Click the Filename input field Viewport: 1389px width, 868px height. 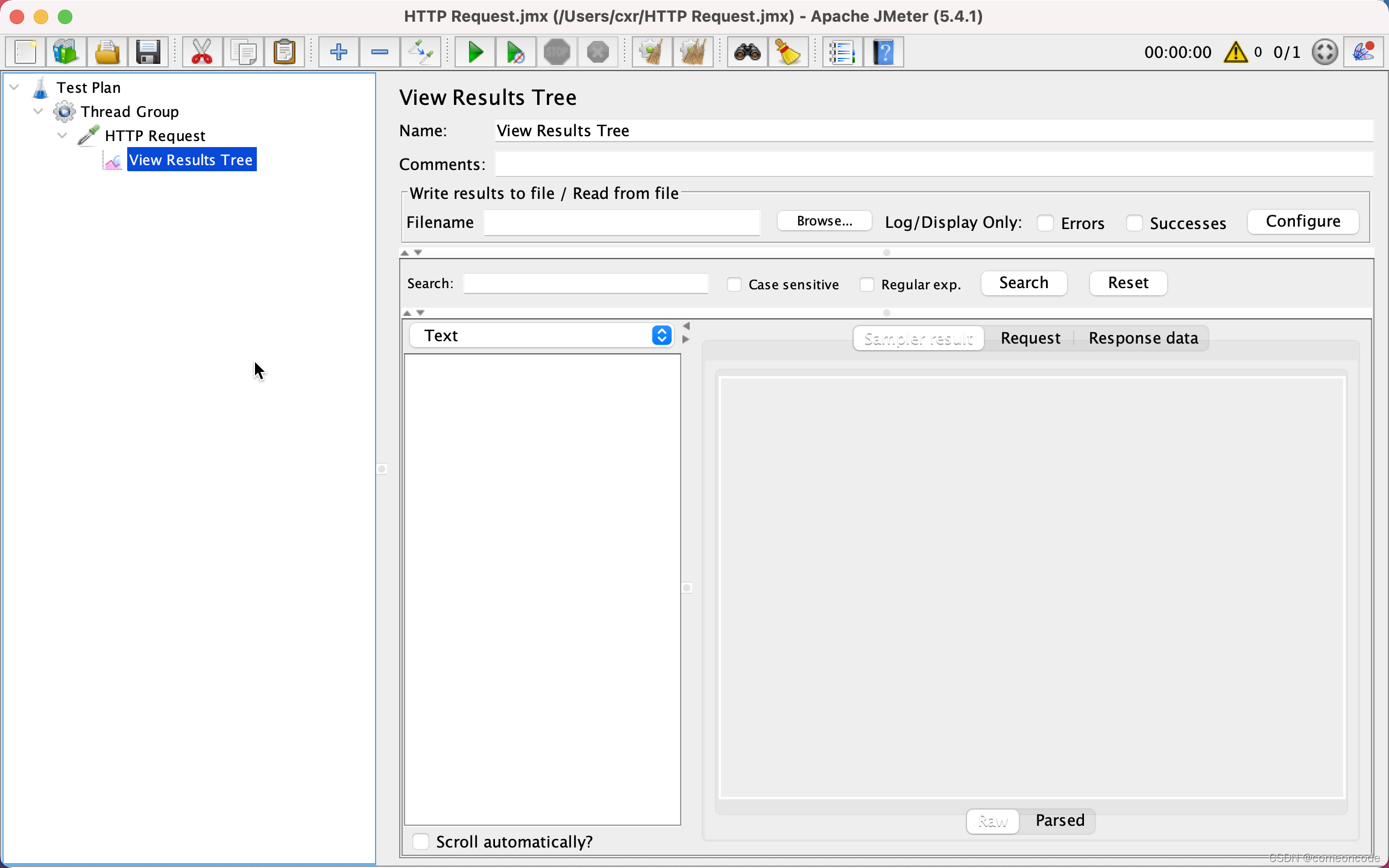tap(622, 223)
